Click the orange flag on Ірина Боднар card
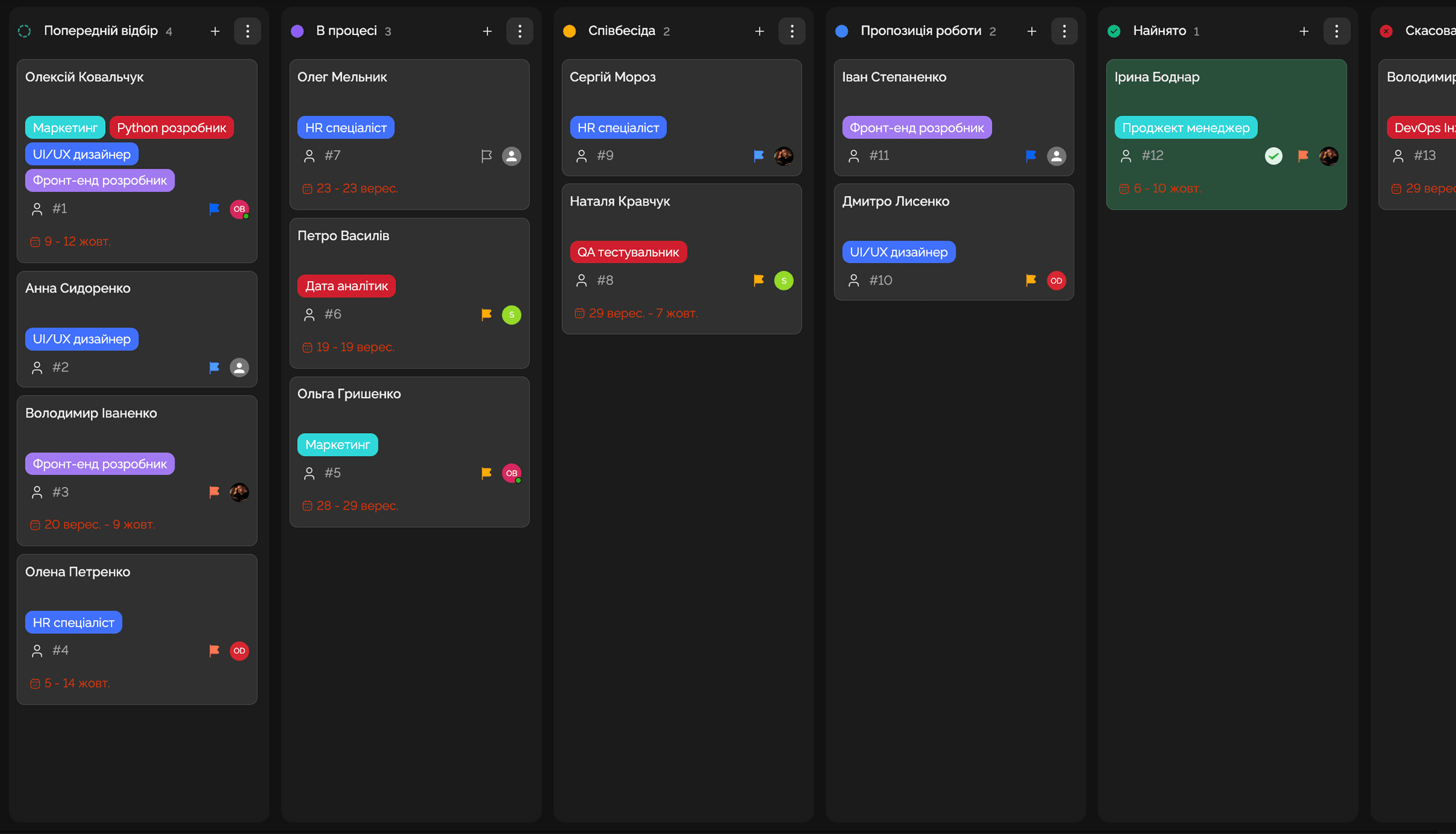The height and width of the screenshot is (834, 1456). 1303,156
